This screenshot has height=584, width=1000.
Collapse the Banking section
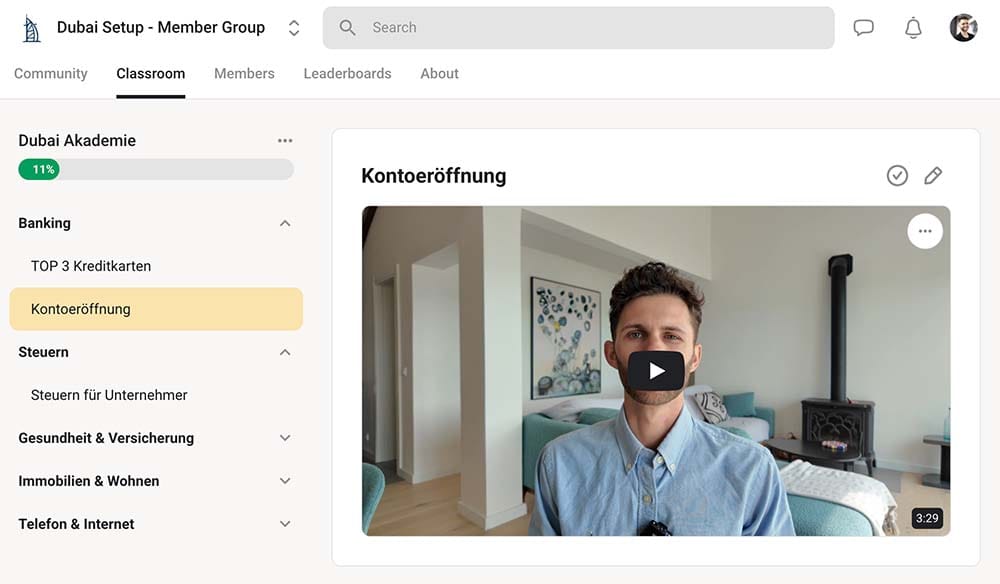(x=285, y=223)
